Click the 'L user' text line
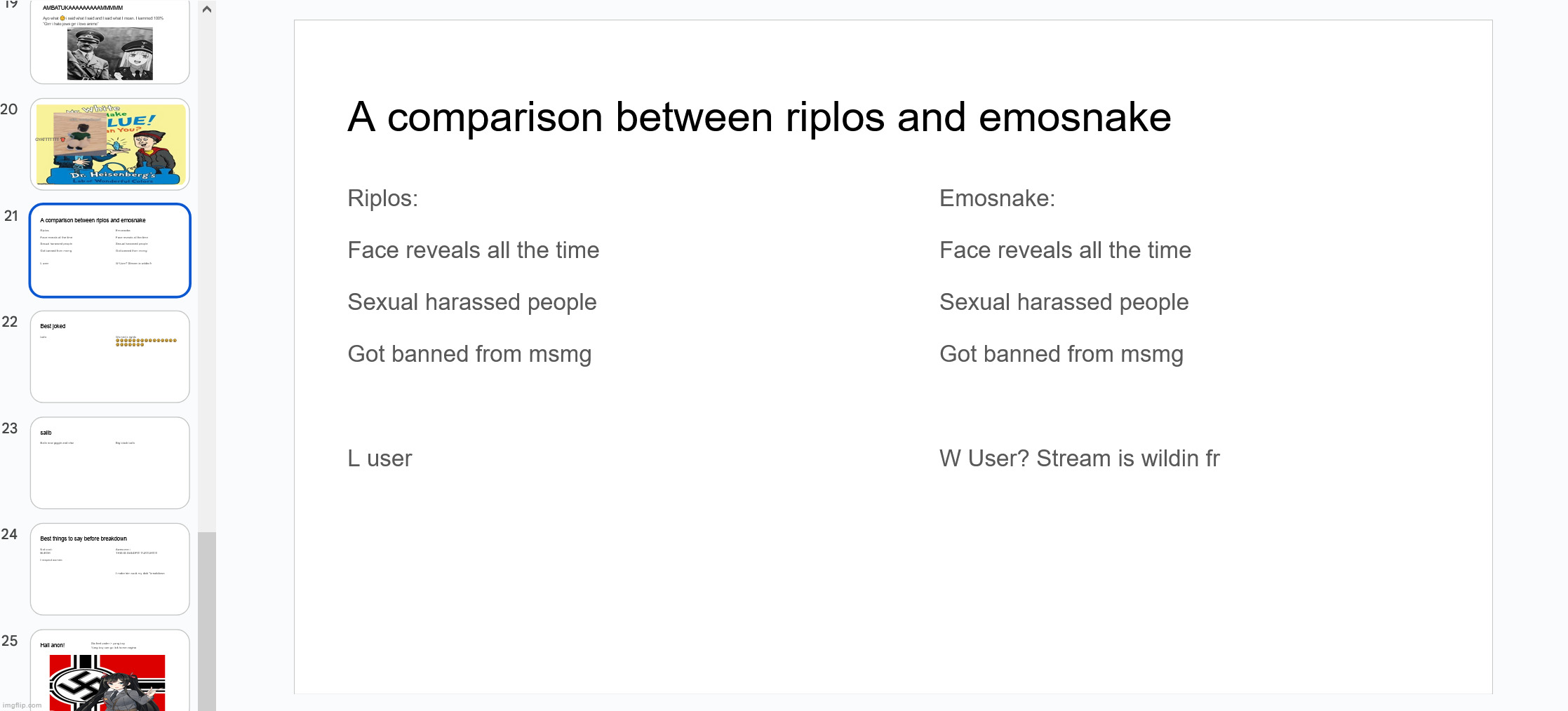The image size is (1568, 711). (379, 459)
